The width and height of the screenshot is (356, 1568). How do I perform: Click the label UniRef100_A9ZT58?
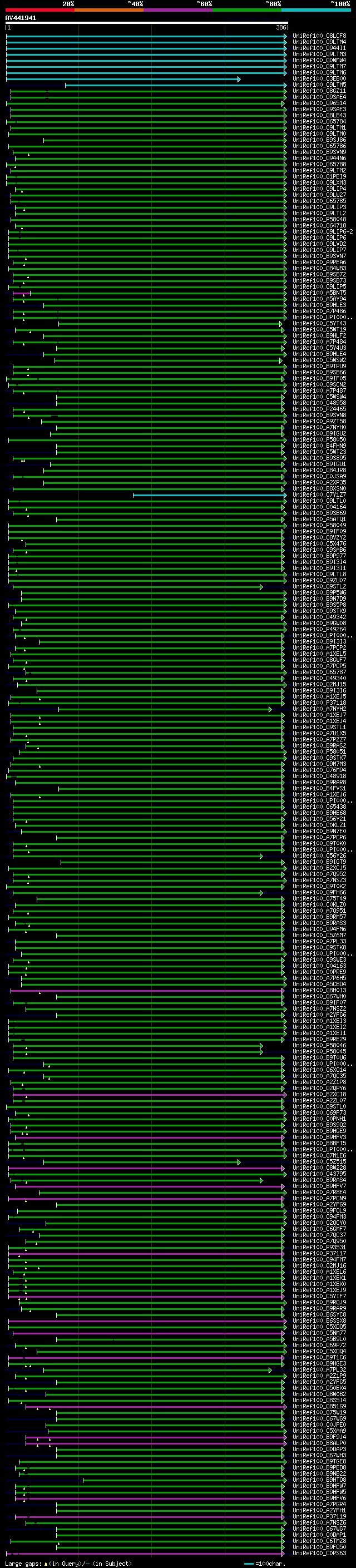tap(319, 421)
